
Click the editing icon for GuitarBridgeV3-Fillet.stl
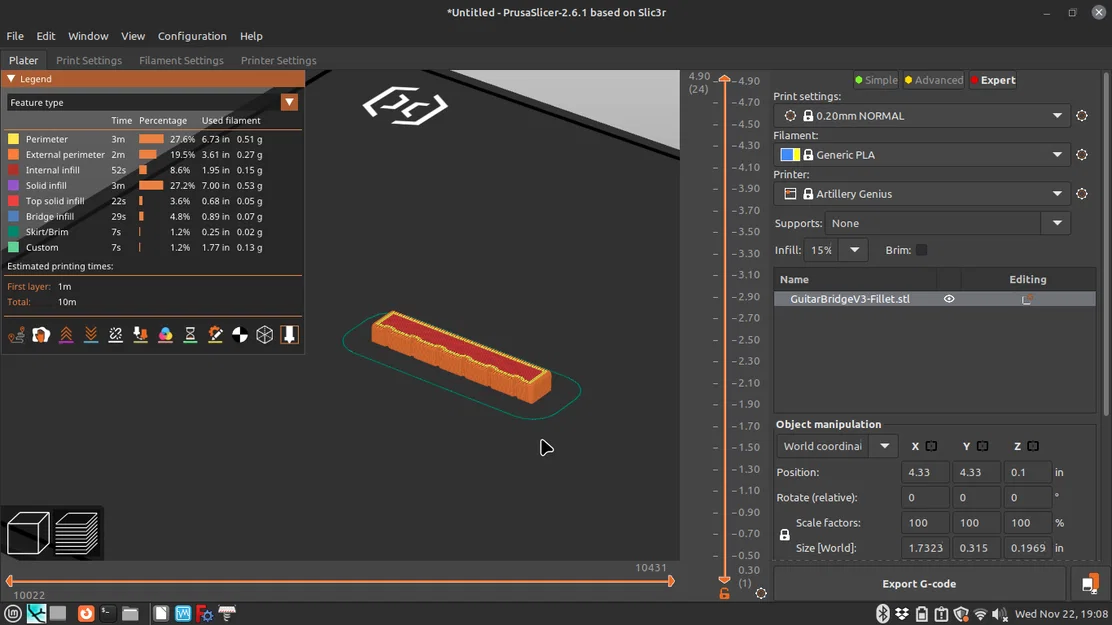coord(1026,299)
